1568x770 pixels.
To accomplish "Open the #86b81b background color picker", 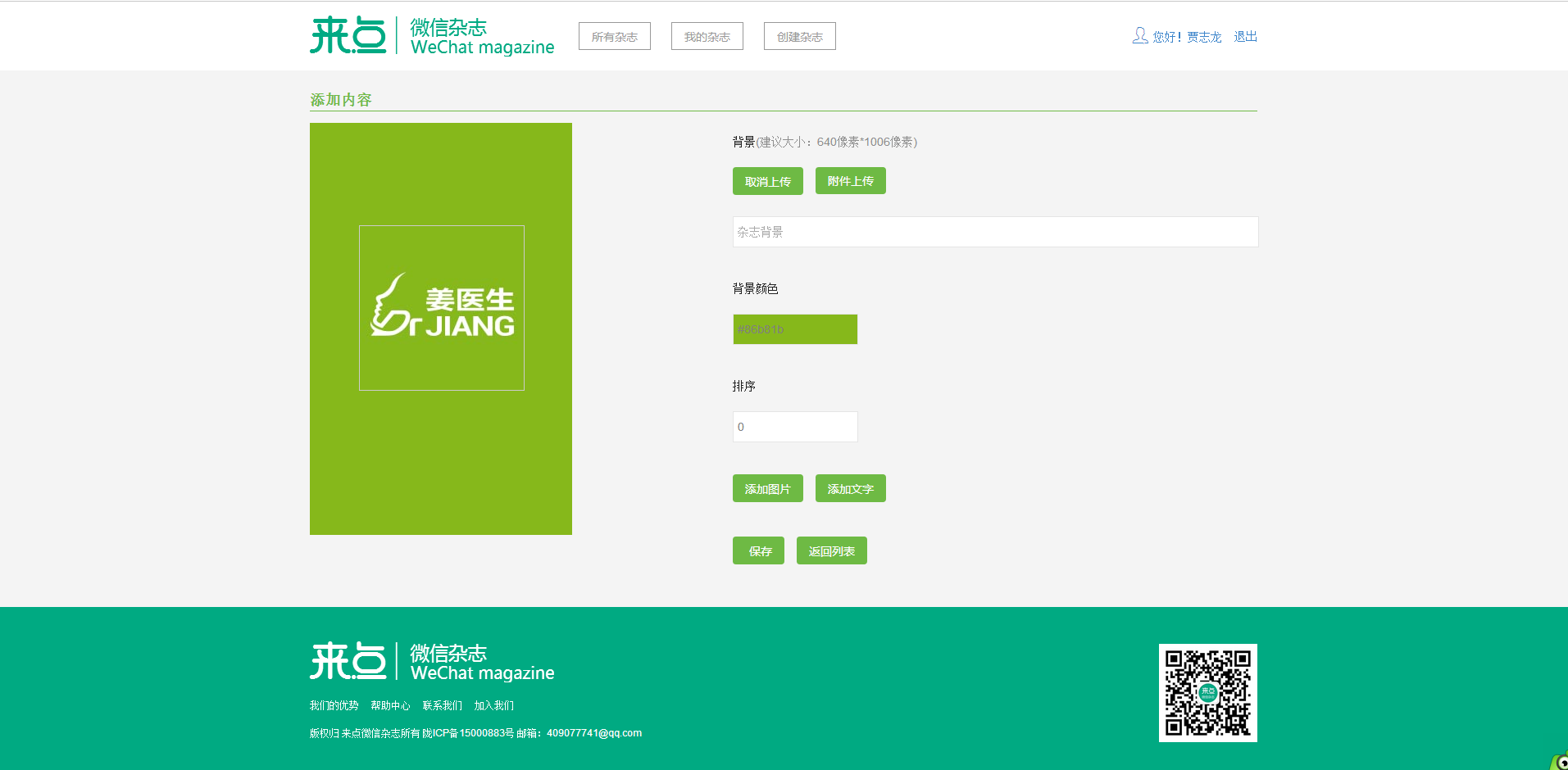I will 795,329.
